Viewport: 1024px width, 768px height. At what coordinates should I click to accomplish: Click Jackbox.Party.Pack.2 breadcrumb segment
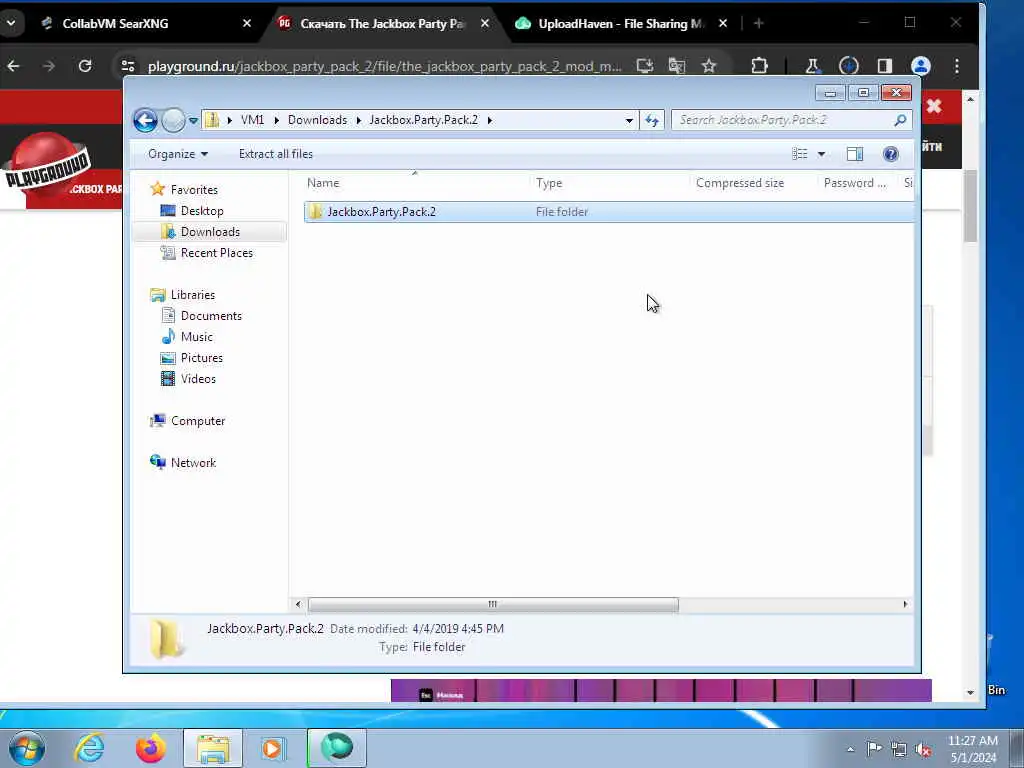tap(423, 120)
